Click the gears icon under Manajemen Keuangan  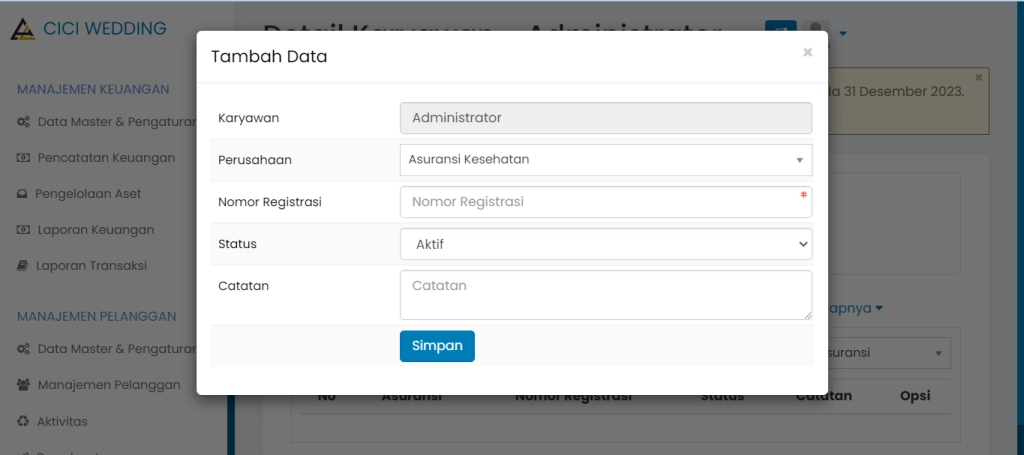click(x=24, y=122)
